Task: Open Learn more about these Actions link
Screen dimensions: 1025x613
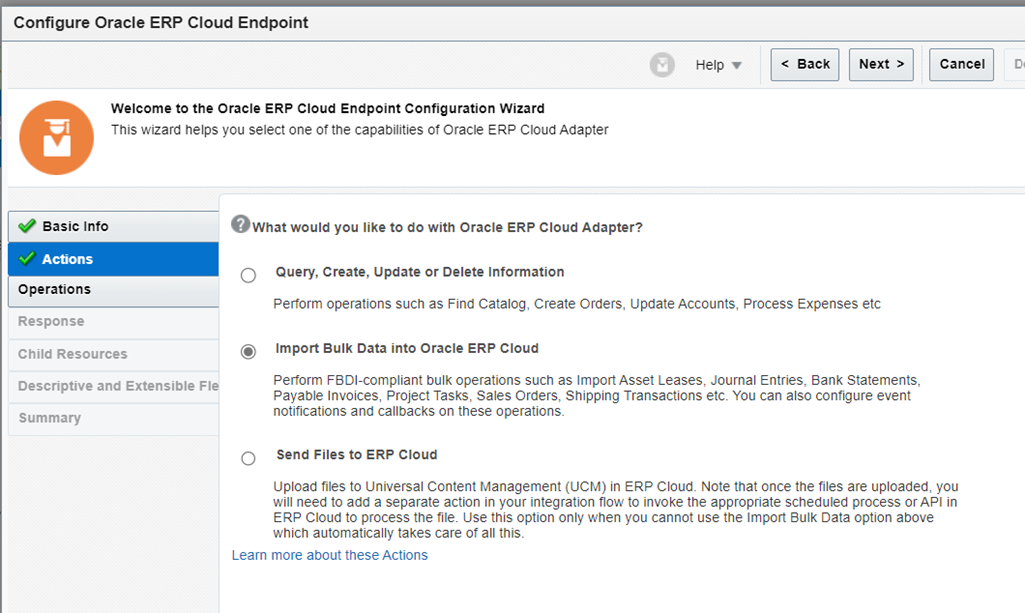Action: 329,555
